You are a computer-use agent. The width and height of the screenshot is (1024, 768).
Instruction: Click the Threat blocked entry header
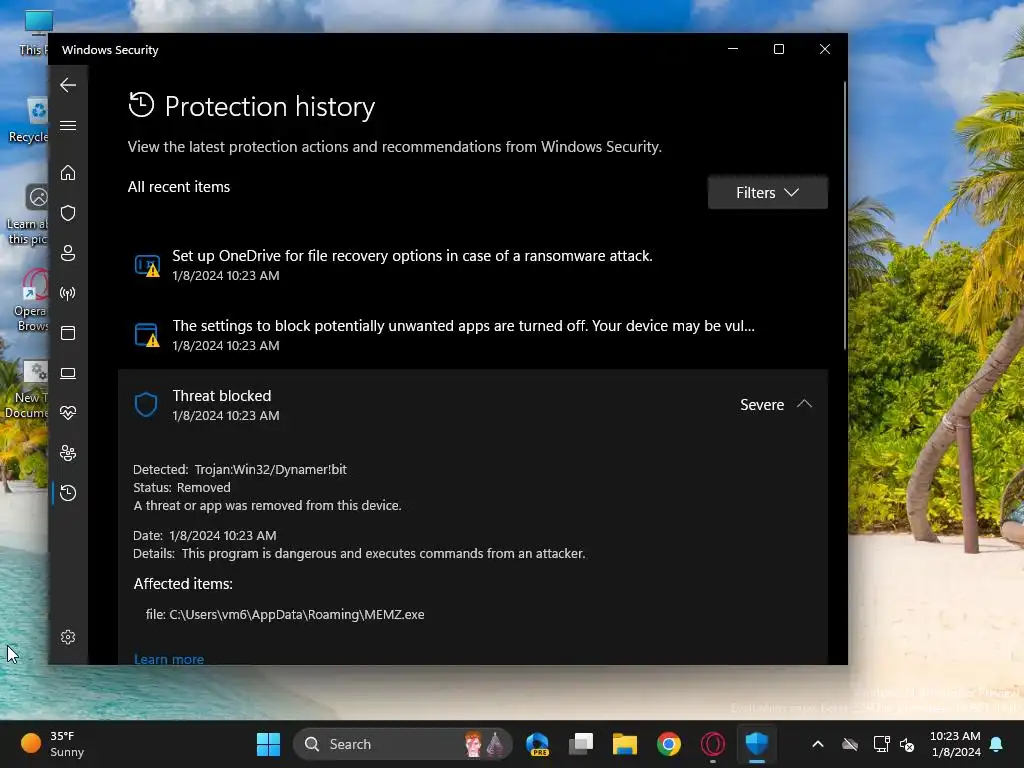tap(473, 405)
